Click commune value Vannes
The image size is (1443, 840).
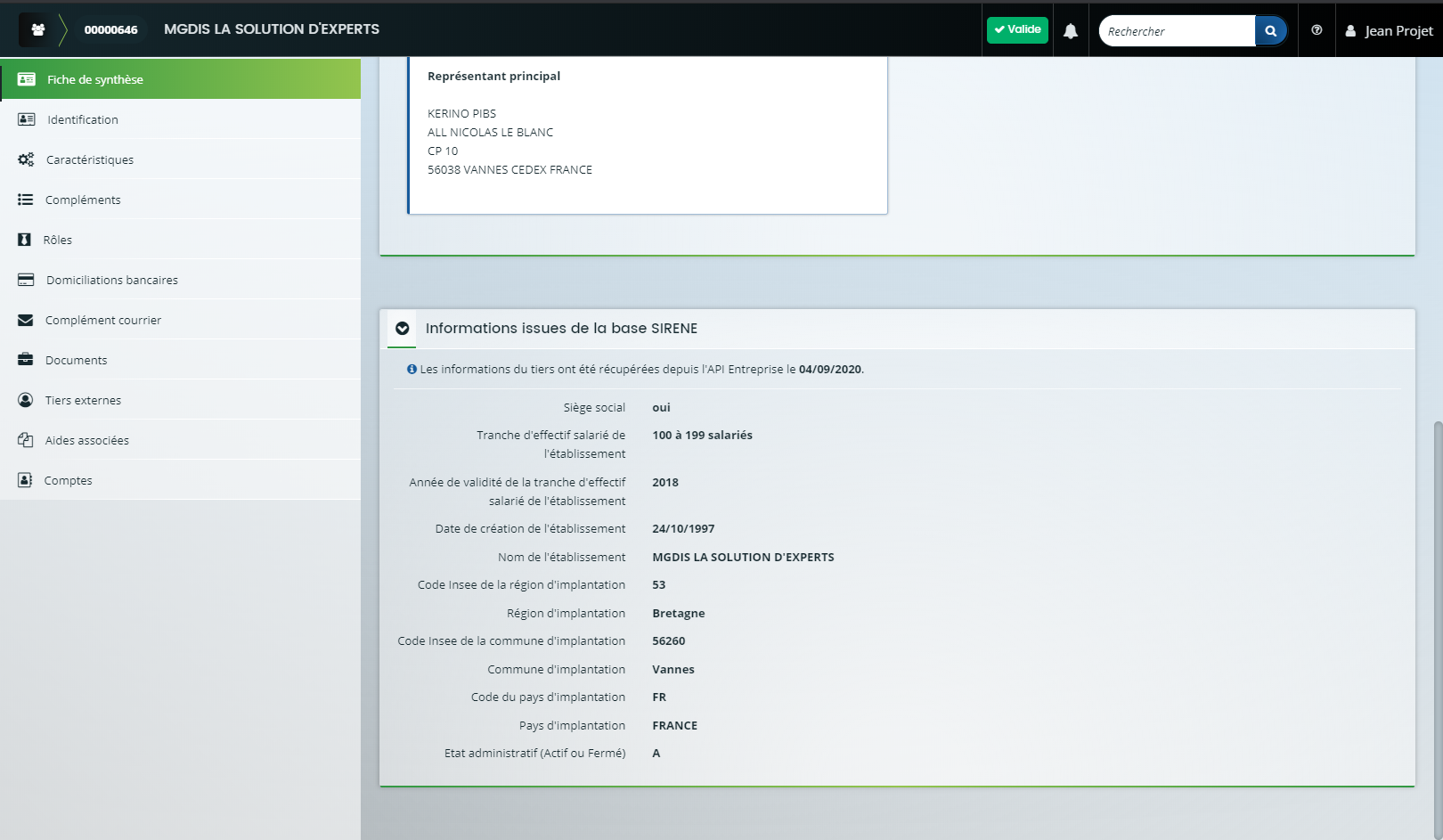click(673, 669)
